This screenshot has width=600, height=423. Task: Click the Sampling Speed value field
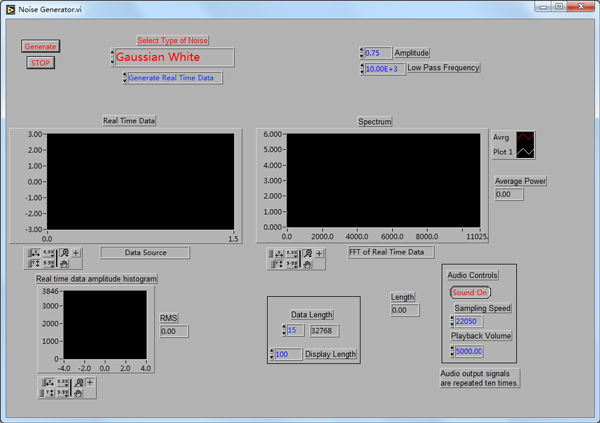click(468, 322)
